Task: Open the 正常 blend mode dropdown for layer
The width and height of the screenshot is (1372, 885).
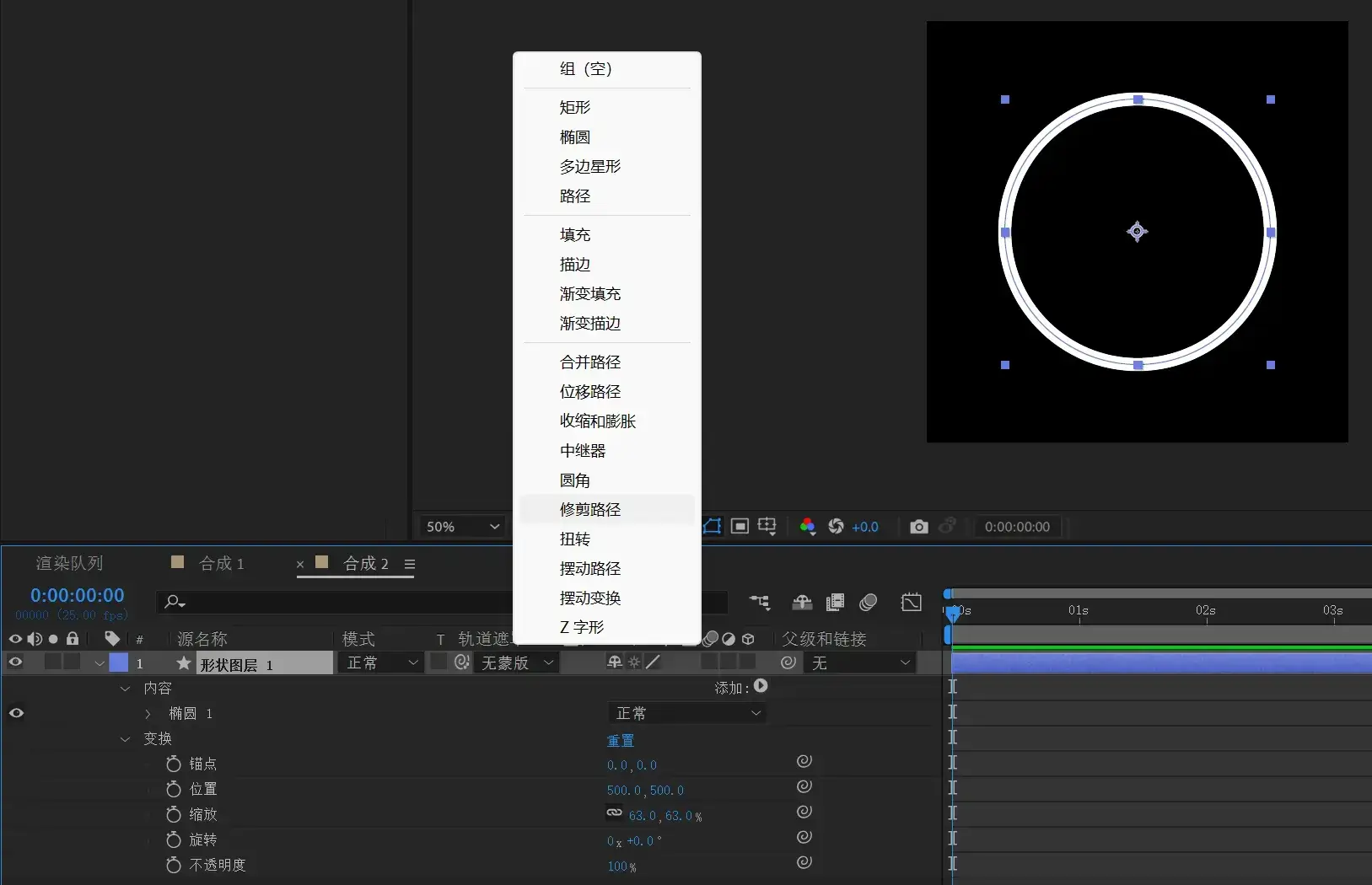Action: [x=380, y=663]
